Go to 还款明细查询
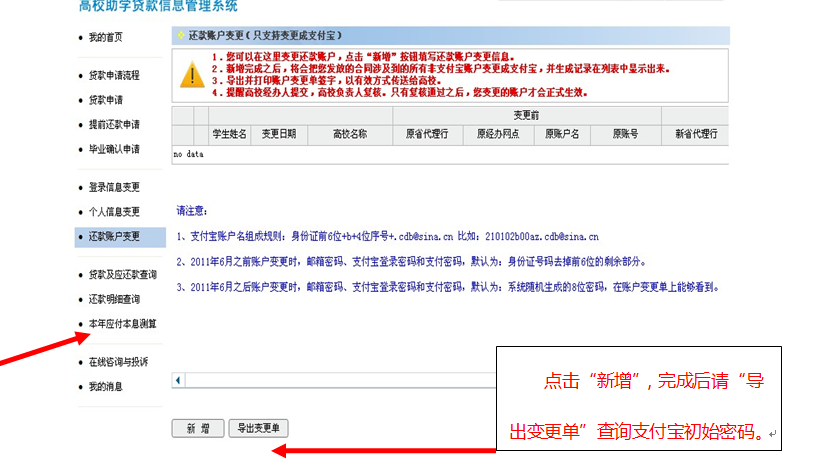The image size is (840, 466). [x=114, y=299]
